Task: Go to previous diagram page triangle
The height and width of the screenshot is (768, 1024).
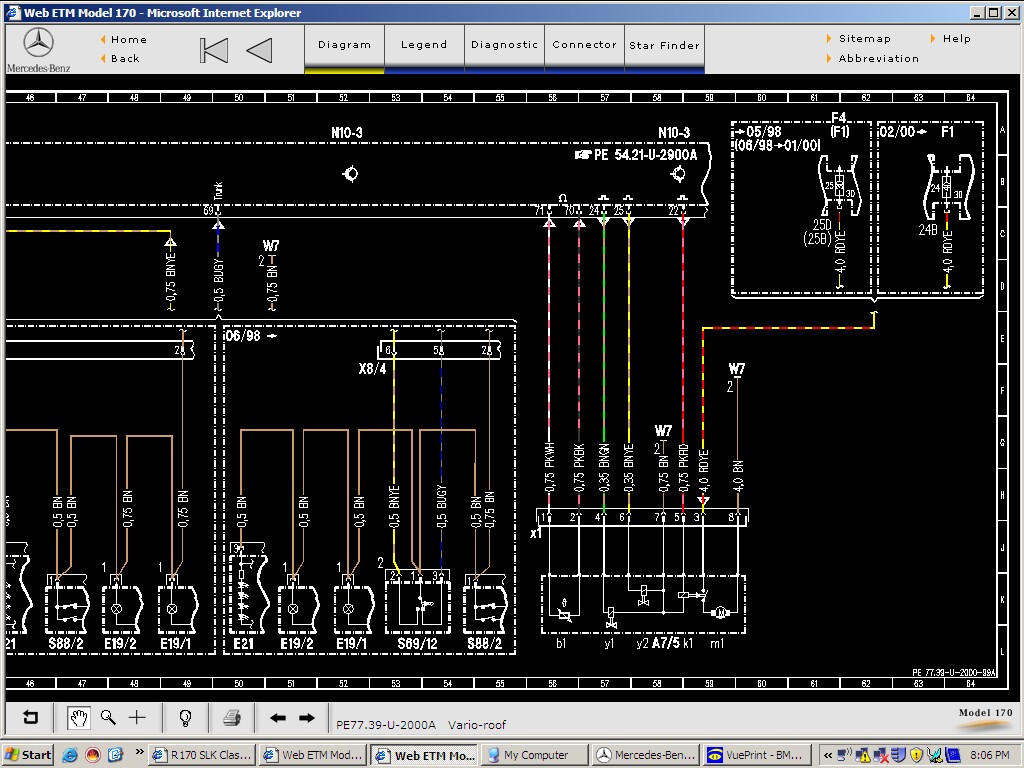Action: click(x=259, y=50)
